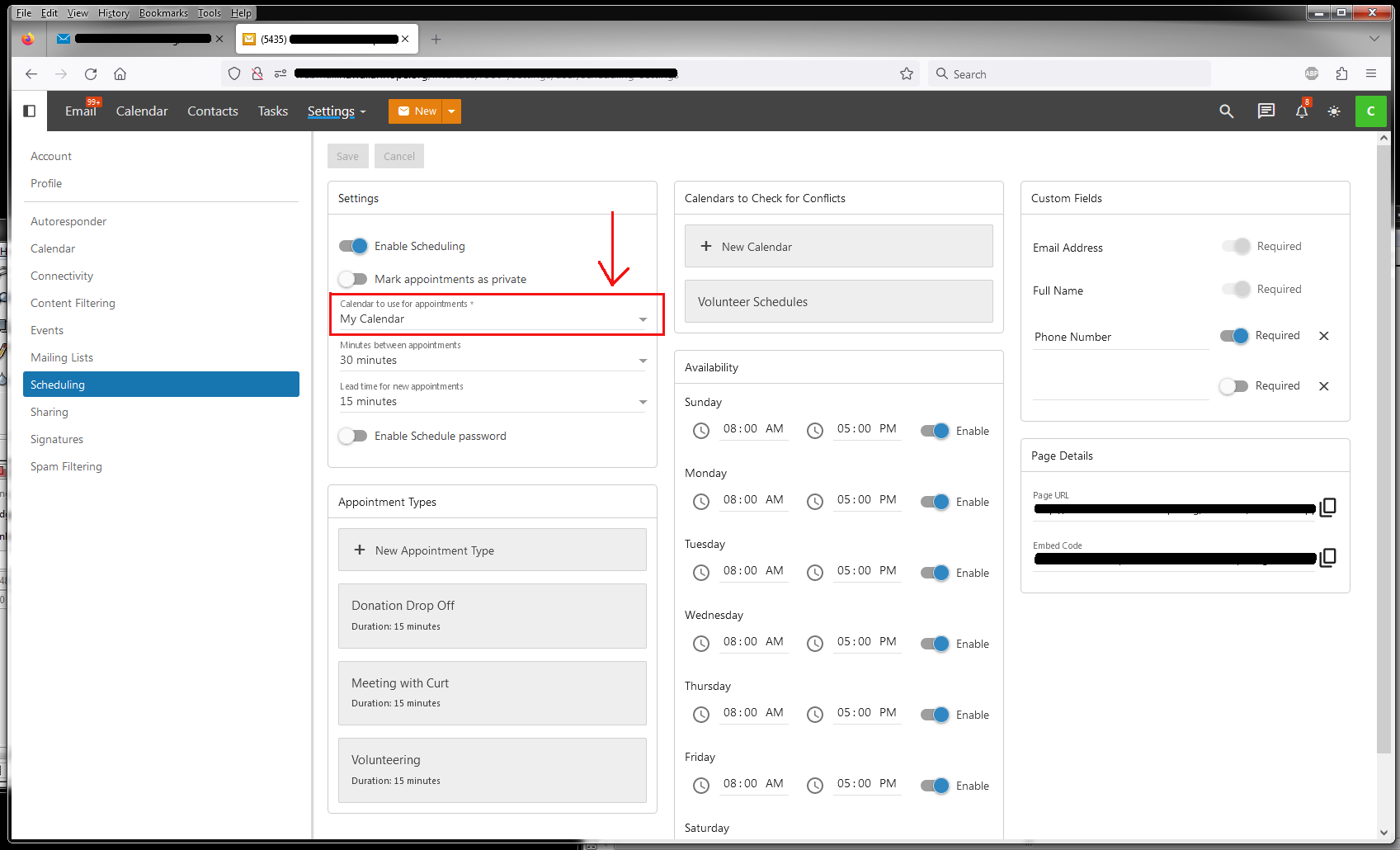1400x850 pixels.
Task: Open Calendar to use for appointments dropdown
Action: tap(493, 319)
